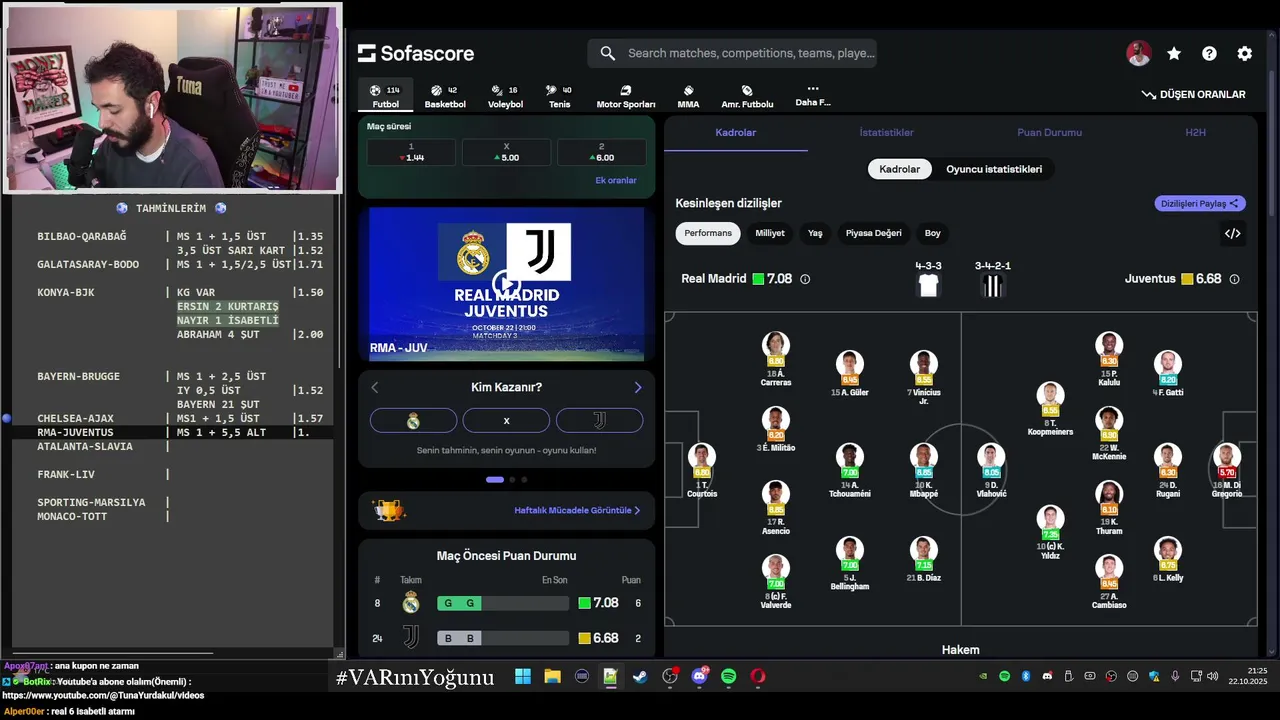
Task: Select the Piyasa Değeri filter chip
Action: [x=874, y=233]
